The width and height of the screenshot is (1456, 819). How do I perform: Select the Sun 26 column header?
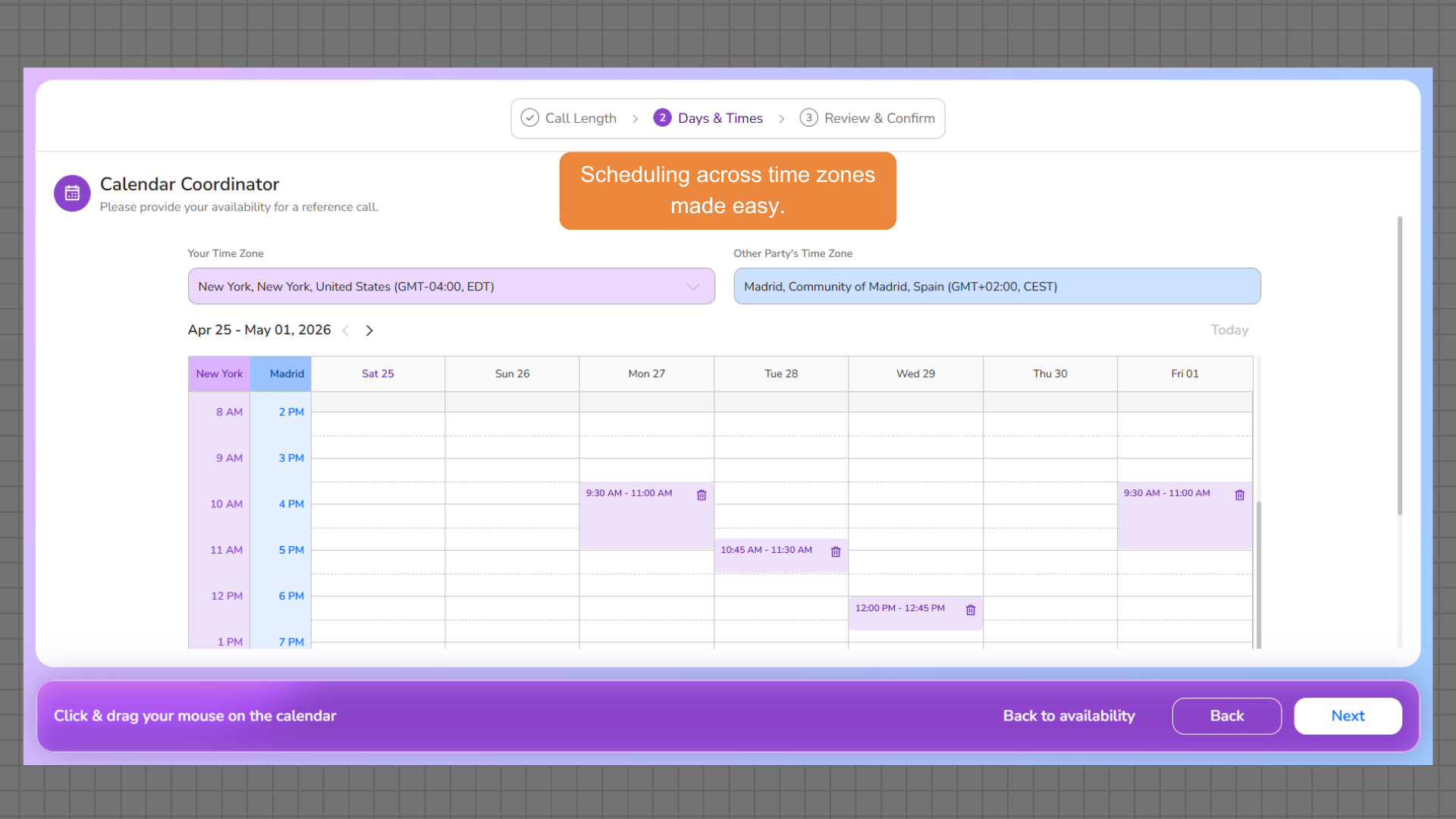coord(512,374)
